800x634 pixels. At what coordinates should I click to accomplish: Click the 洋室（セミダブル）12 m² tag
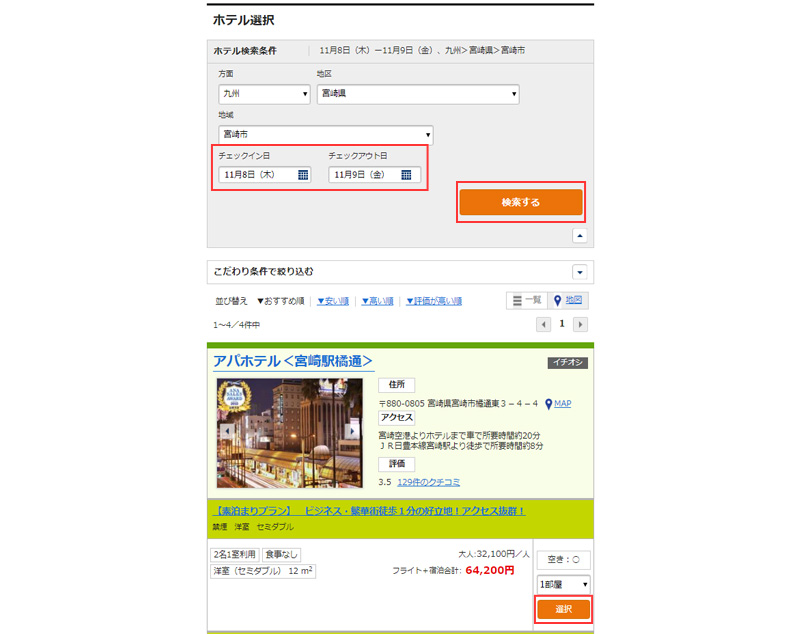click(x=263, y=571)
